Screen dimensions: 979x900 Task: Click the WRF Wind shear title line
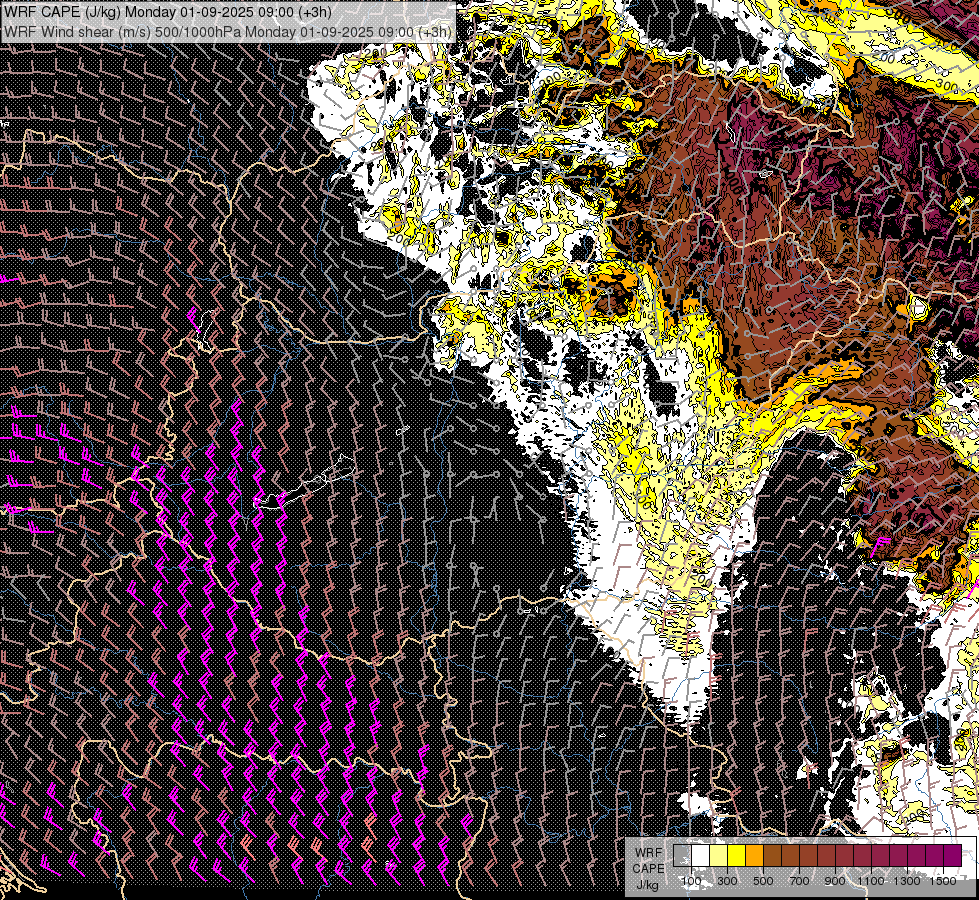tap(227, 32)
